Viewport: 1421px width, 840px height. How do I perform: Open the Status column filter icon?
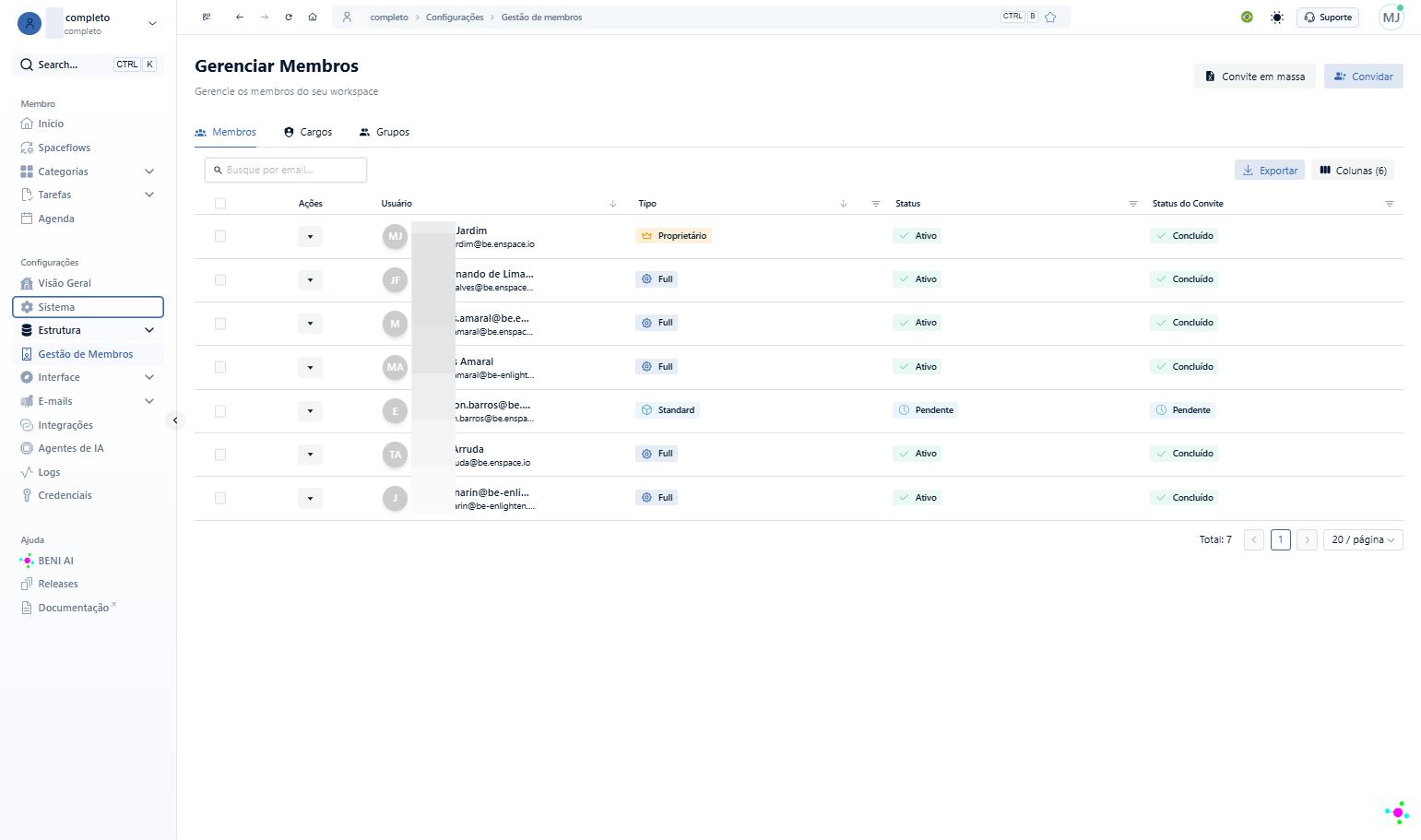pos(1133,204)
